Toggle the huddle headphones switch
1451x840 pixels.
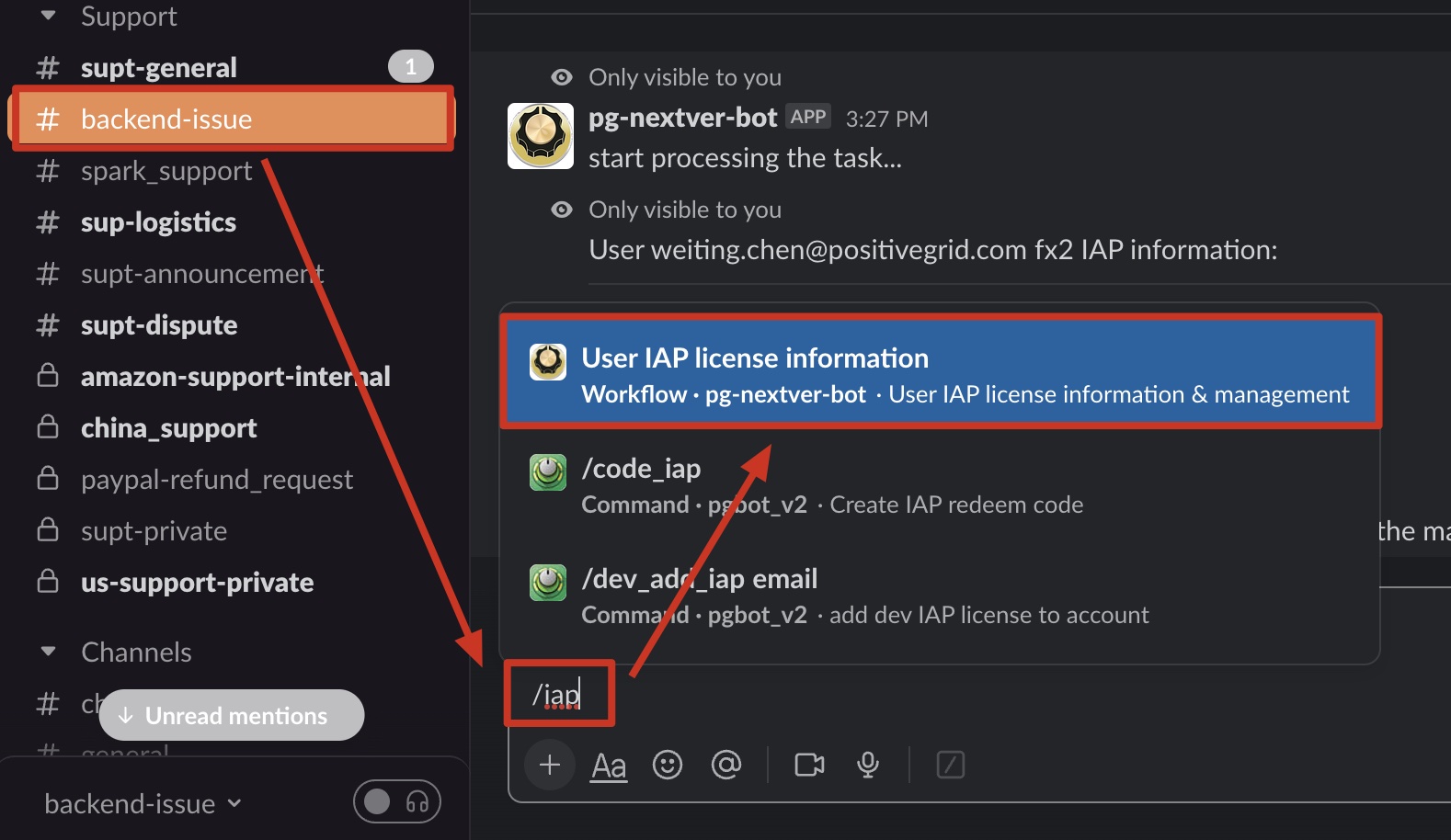(x=397, y=802)
